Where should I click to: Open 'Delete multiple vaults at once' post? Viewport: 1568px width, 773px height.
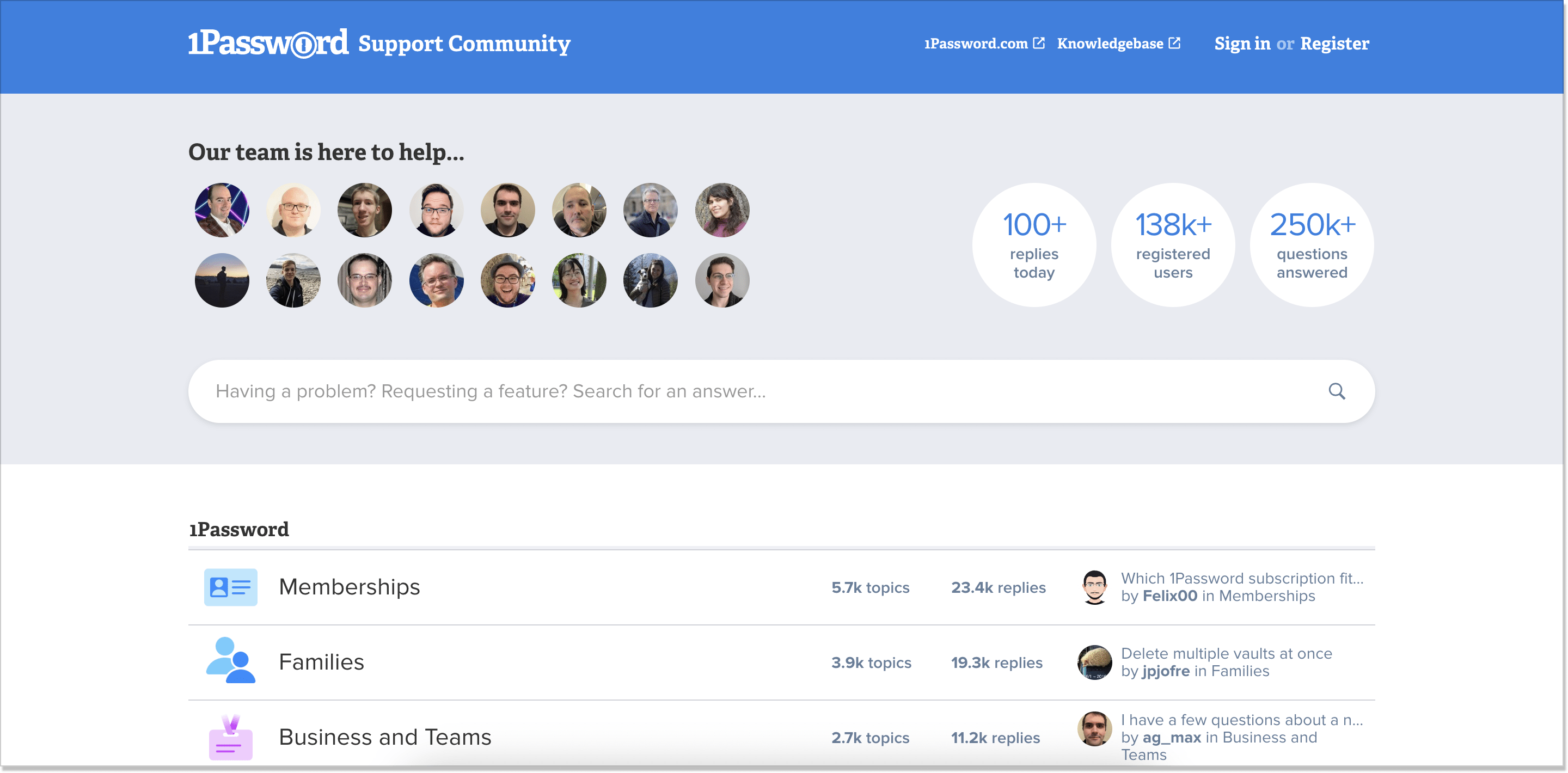coord(1226,653)
